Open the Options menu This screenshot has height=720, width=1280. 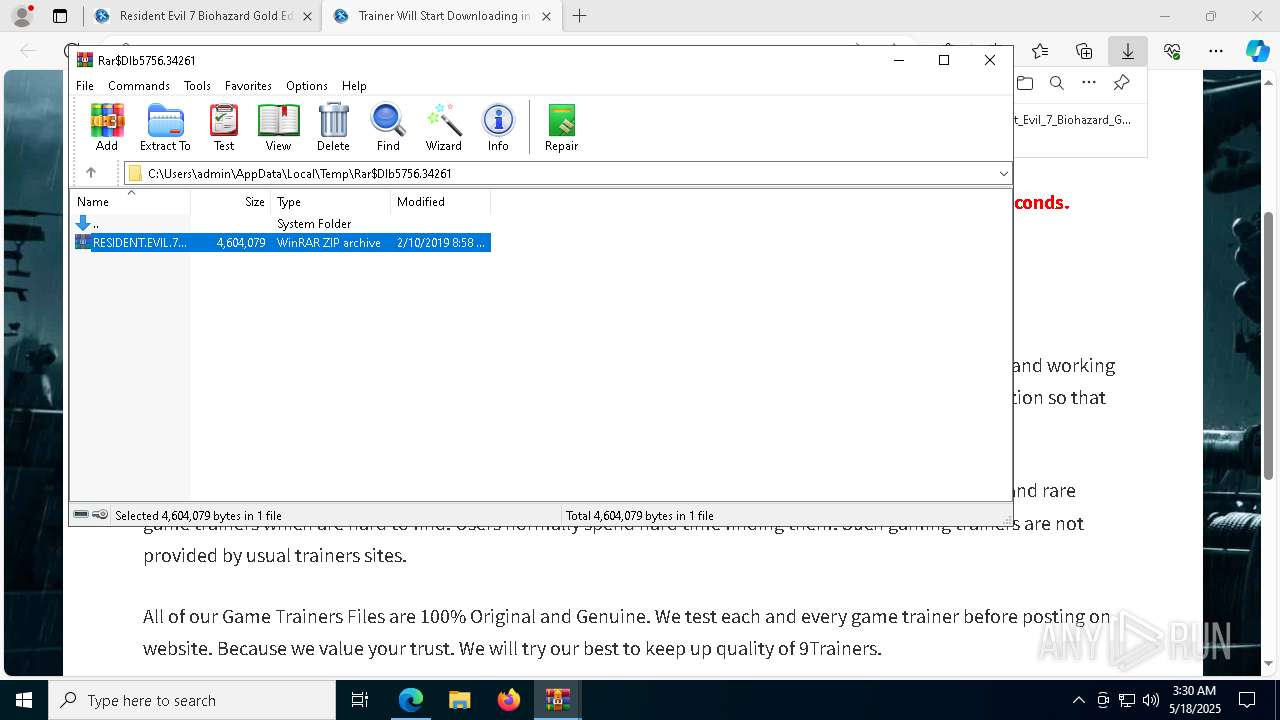click(x=307, y=86)
